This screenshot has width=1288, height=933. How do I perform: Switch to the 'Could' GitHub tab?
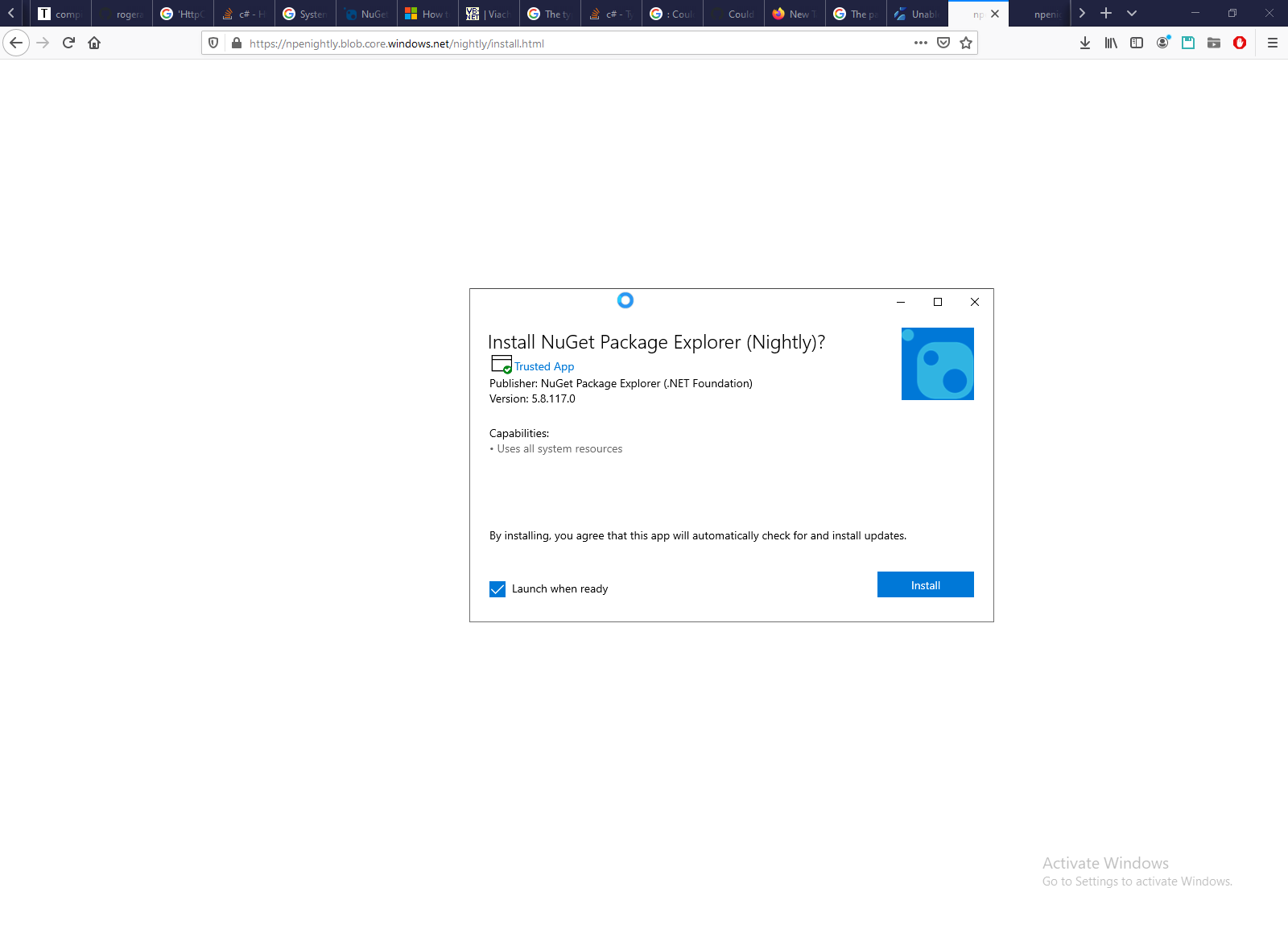point(733,14)
